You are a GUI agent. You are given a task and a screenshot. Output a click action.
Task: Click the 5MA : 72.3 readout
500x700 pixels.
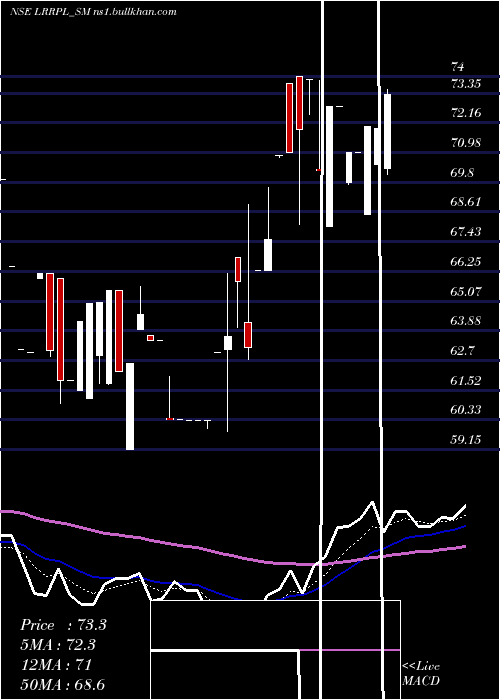58,645
